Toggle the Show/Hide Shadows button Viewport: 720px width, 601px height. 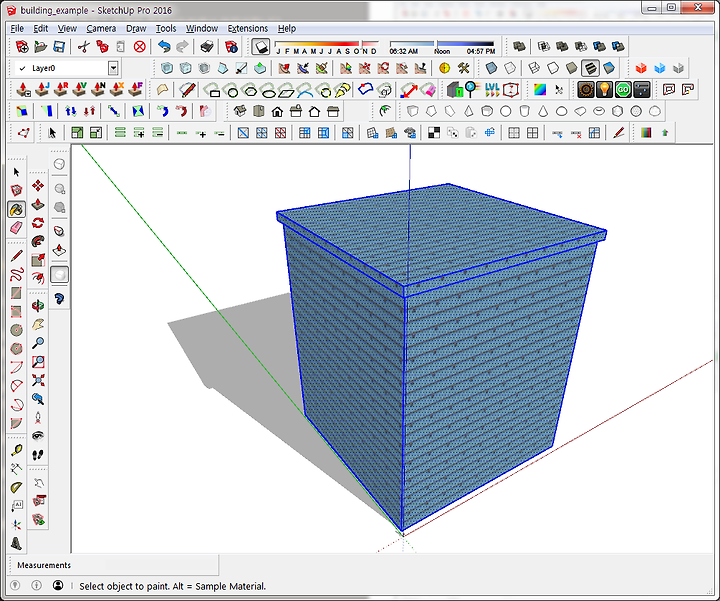pos(261,46)
